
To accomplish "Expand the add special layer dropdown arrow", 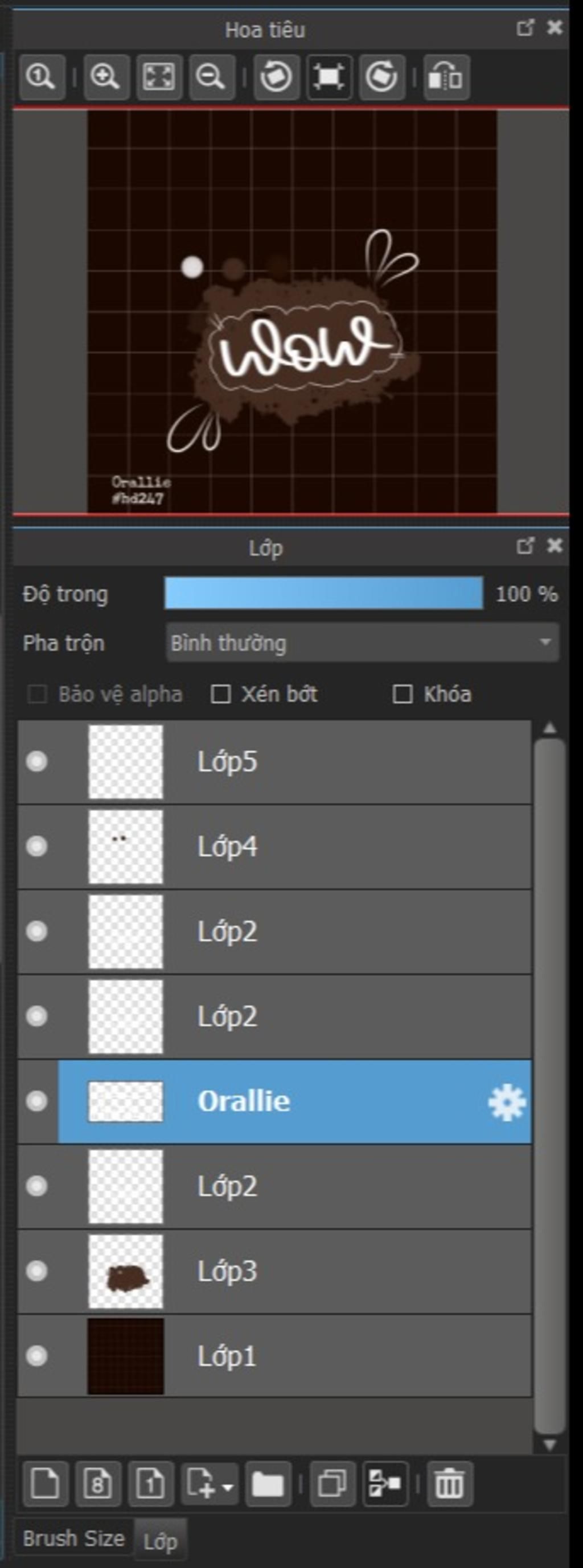I will click(228, 1488).
